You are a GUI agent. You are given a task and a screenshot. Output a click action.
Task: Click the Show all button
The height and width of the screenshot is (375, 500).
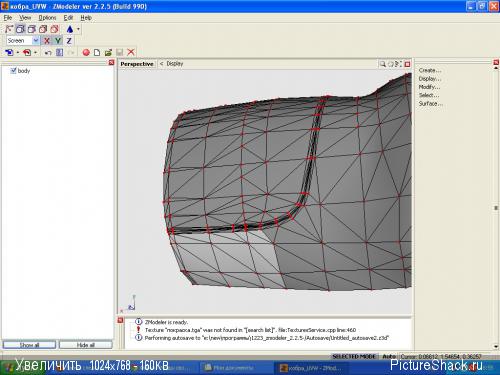[x=29, y=345]
